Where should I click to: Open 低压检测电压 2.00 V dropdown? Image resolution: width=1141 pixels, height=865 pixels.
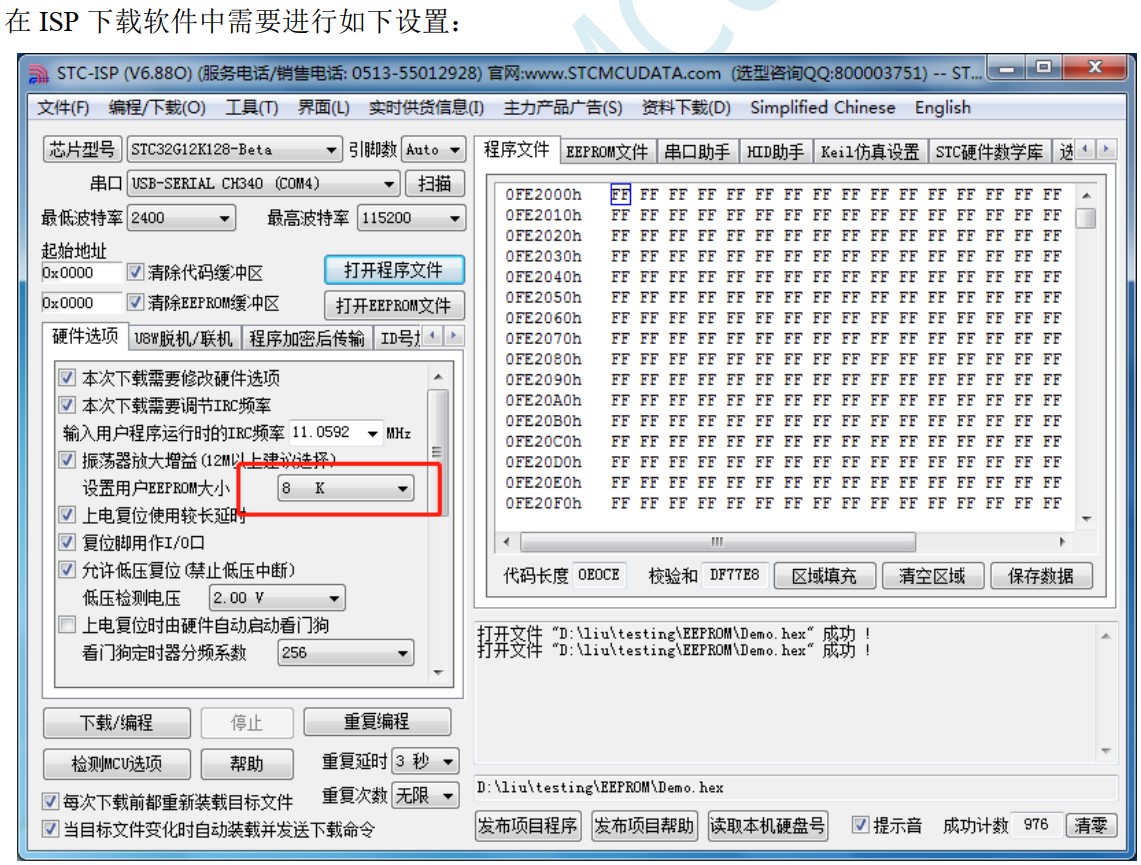(x=277, y=598)
